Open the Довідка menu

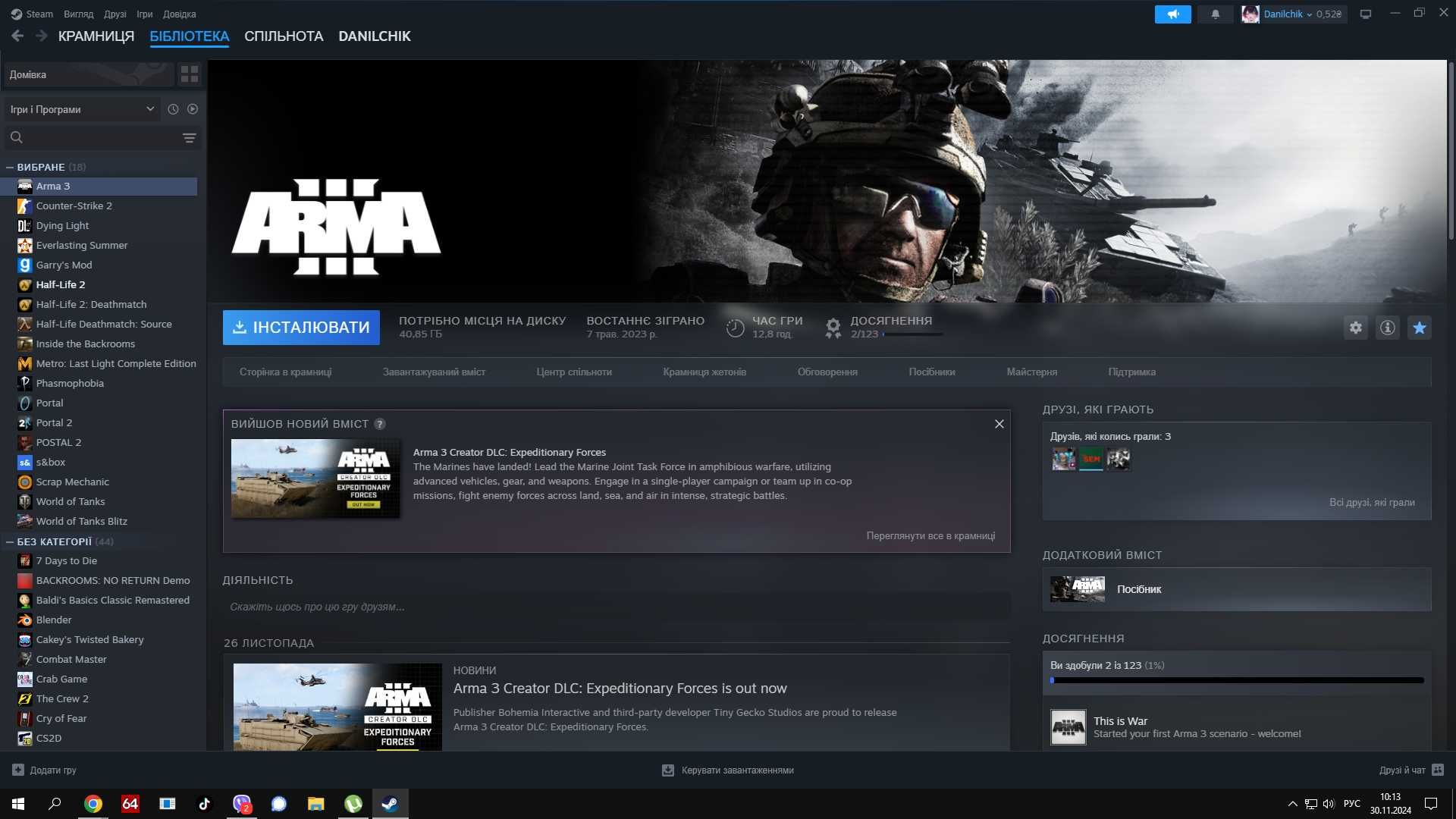point(179,14)
